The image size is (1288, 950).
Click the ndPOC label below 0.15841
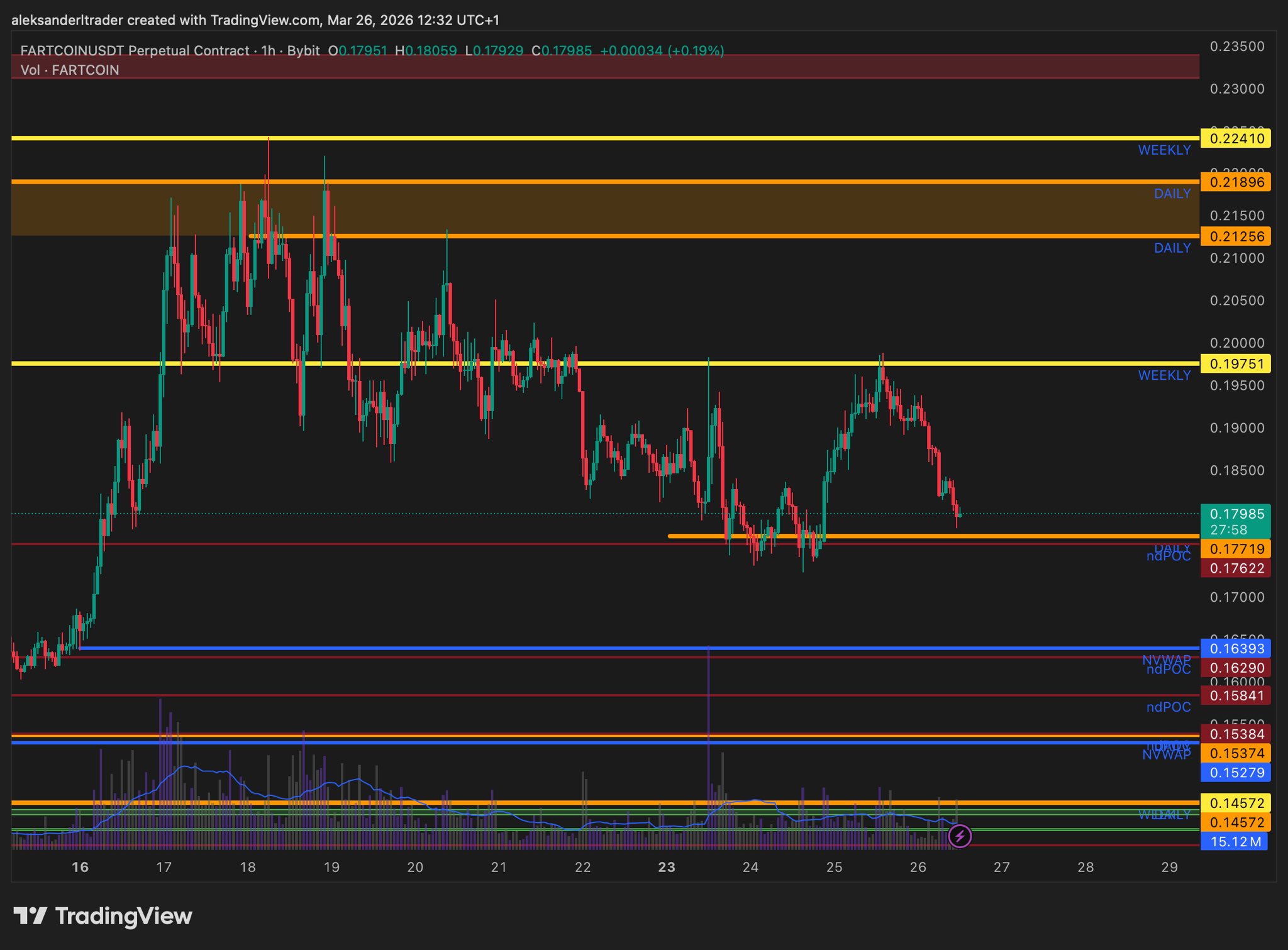pyautogui.click(x=1168, y=707)
